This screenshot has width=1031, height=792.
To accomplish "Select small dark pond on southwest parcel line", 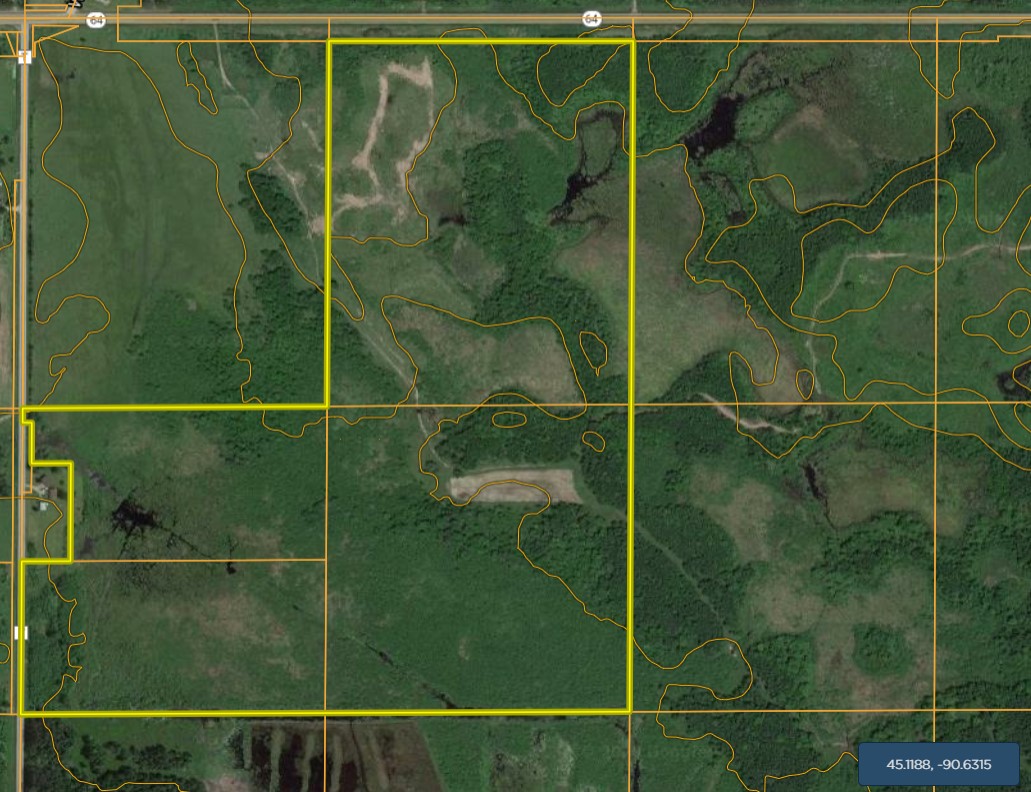I will (x=232, y=568).
